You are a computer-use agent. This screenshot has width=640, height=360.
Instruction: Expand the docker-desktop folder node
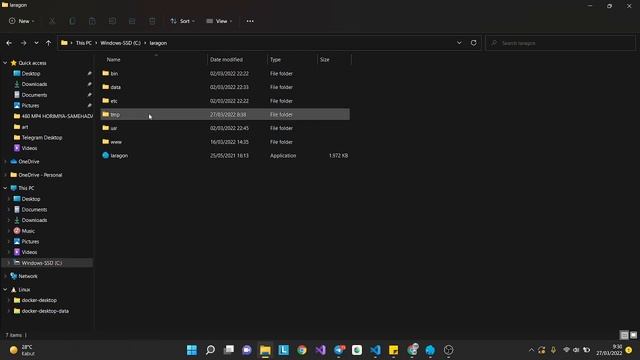[x=9, y=300]
